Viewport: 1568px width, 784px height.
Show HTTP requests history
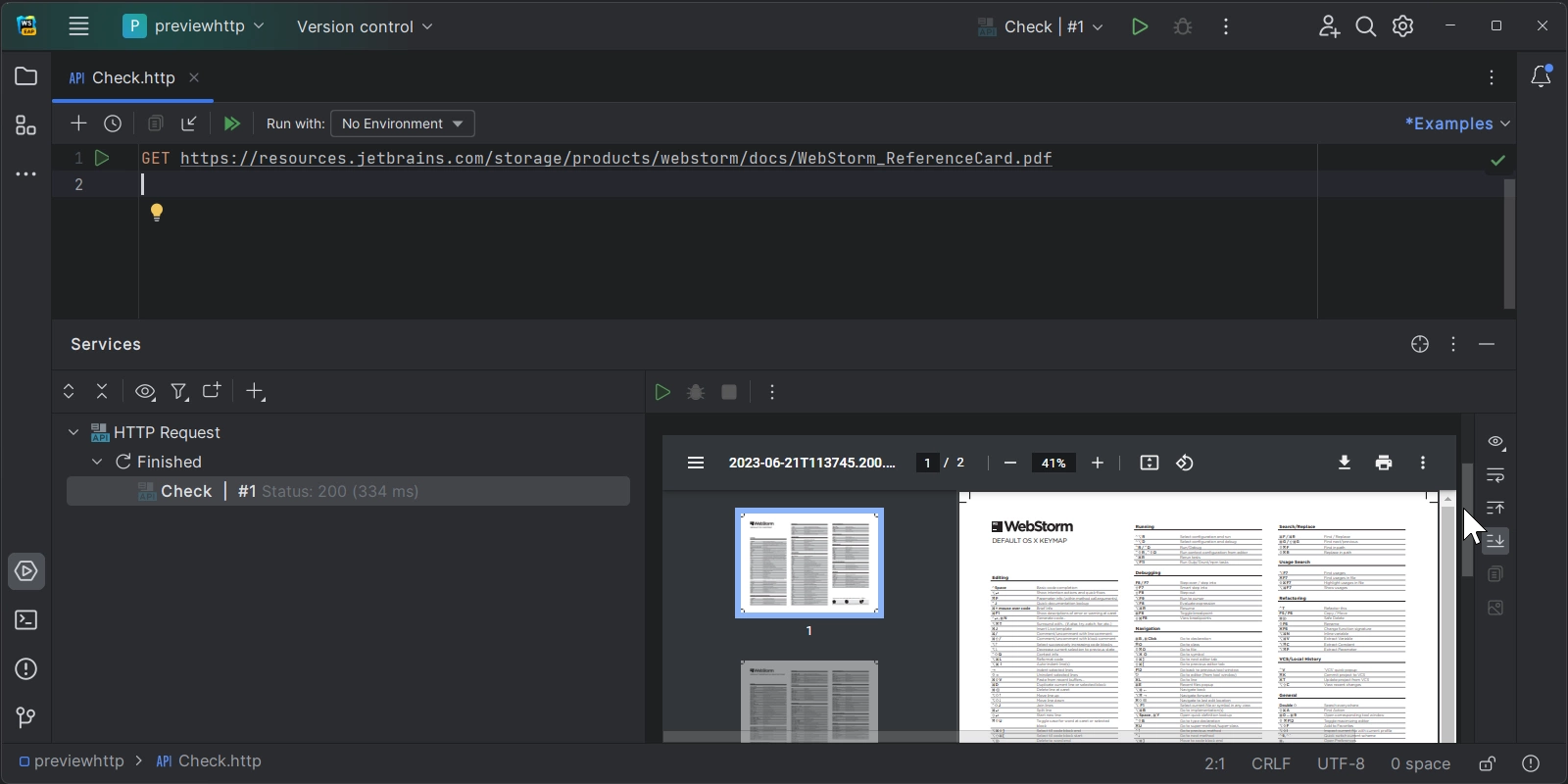tap(113, 123)
